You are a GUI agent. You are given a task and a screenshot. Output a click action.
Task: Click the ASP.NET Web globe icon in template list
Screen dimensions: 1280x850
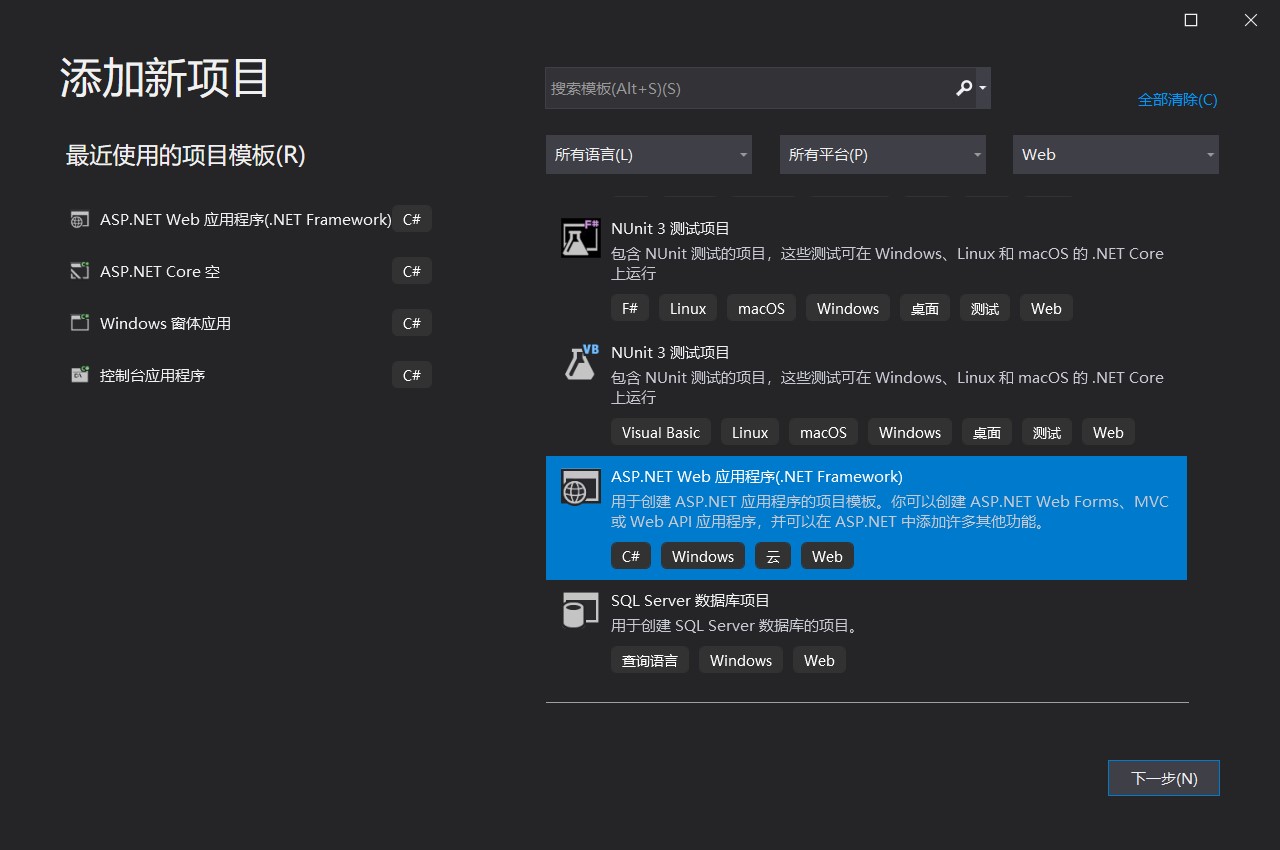click(580, 486)
